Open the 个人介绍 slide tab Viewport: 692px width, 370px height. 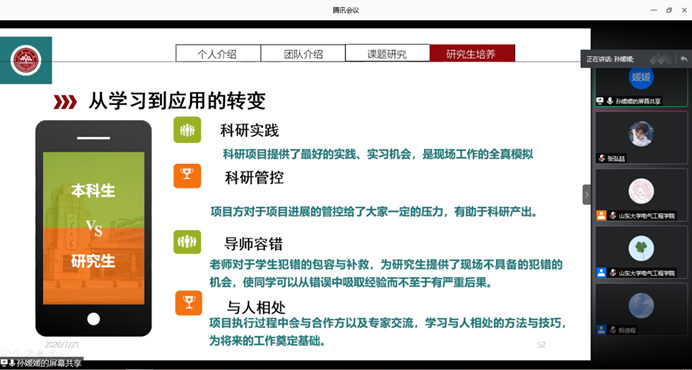218,53
